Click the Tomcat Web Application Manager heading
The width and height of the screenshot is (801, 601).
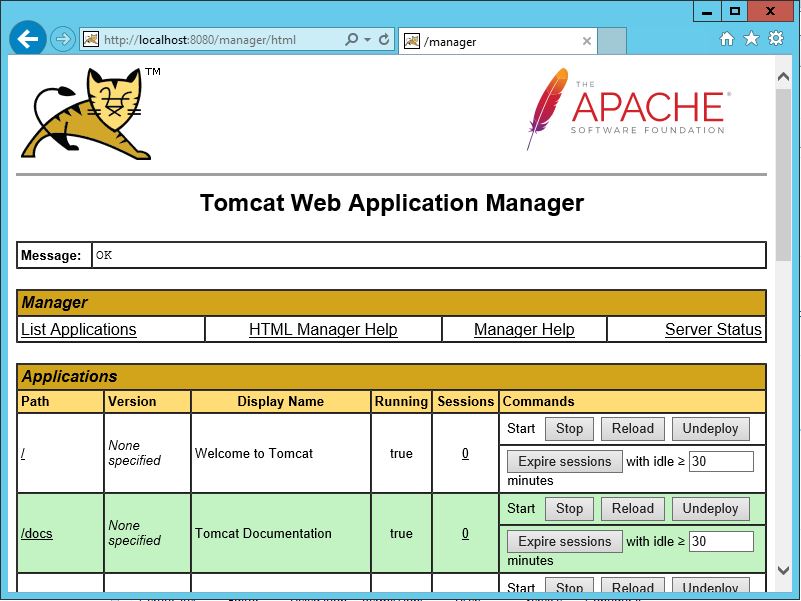click(x=392, y=203)
